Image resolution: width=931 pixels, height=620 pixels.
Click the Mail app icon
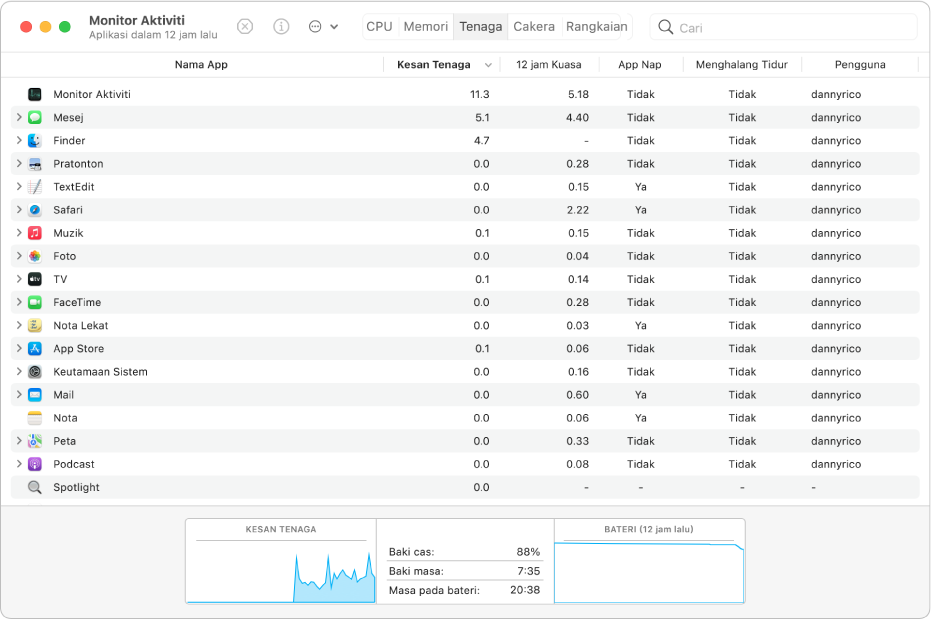[x=35, y=395]
